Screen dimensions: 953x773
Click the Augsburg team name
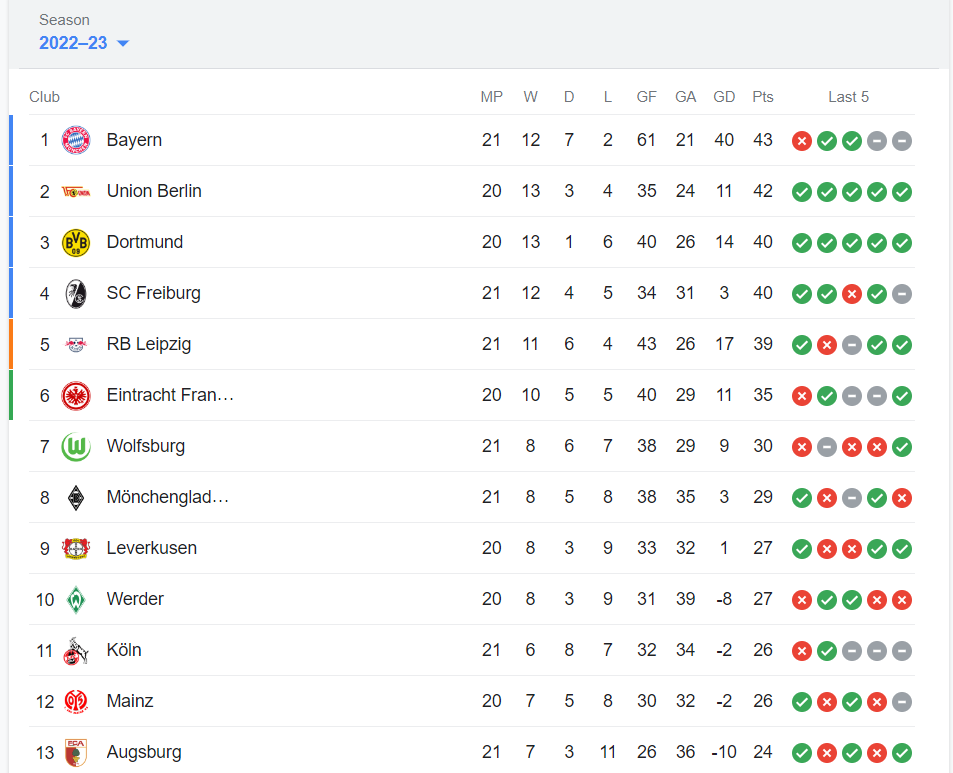coord(144,752)
